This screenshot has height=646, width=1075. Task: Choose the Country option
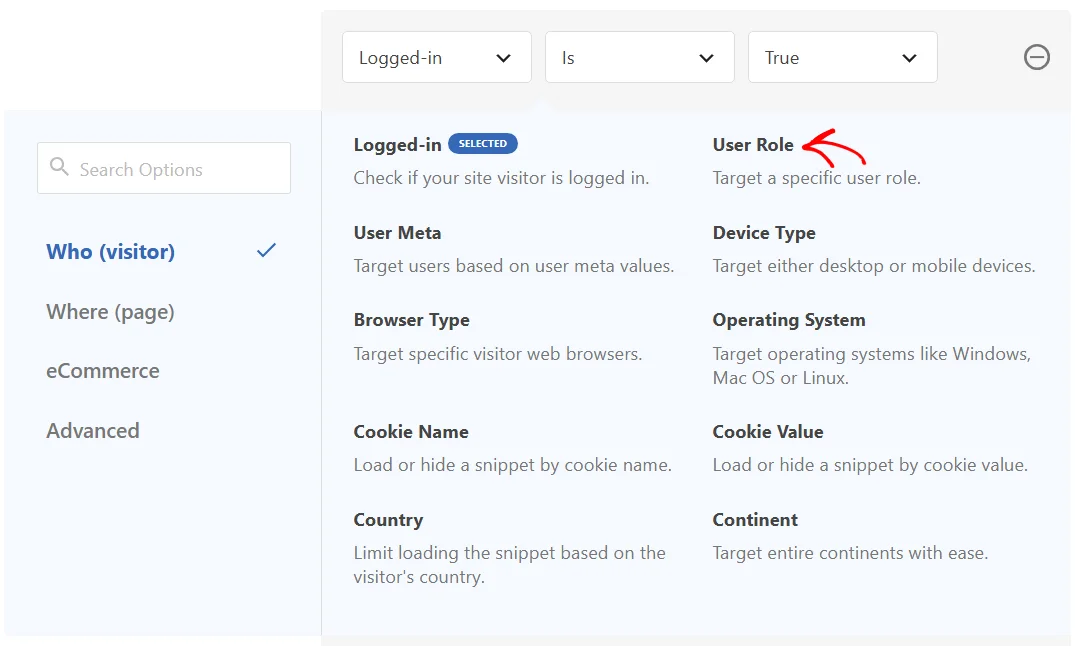tap(389, 520)
